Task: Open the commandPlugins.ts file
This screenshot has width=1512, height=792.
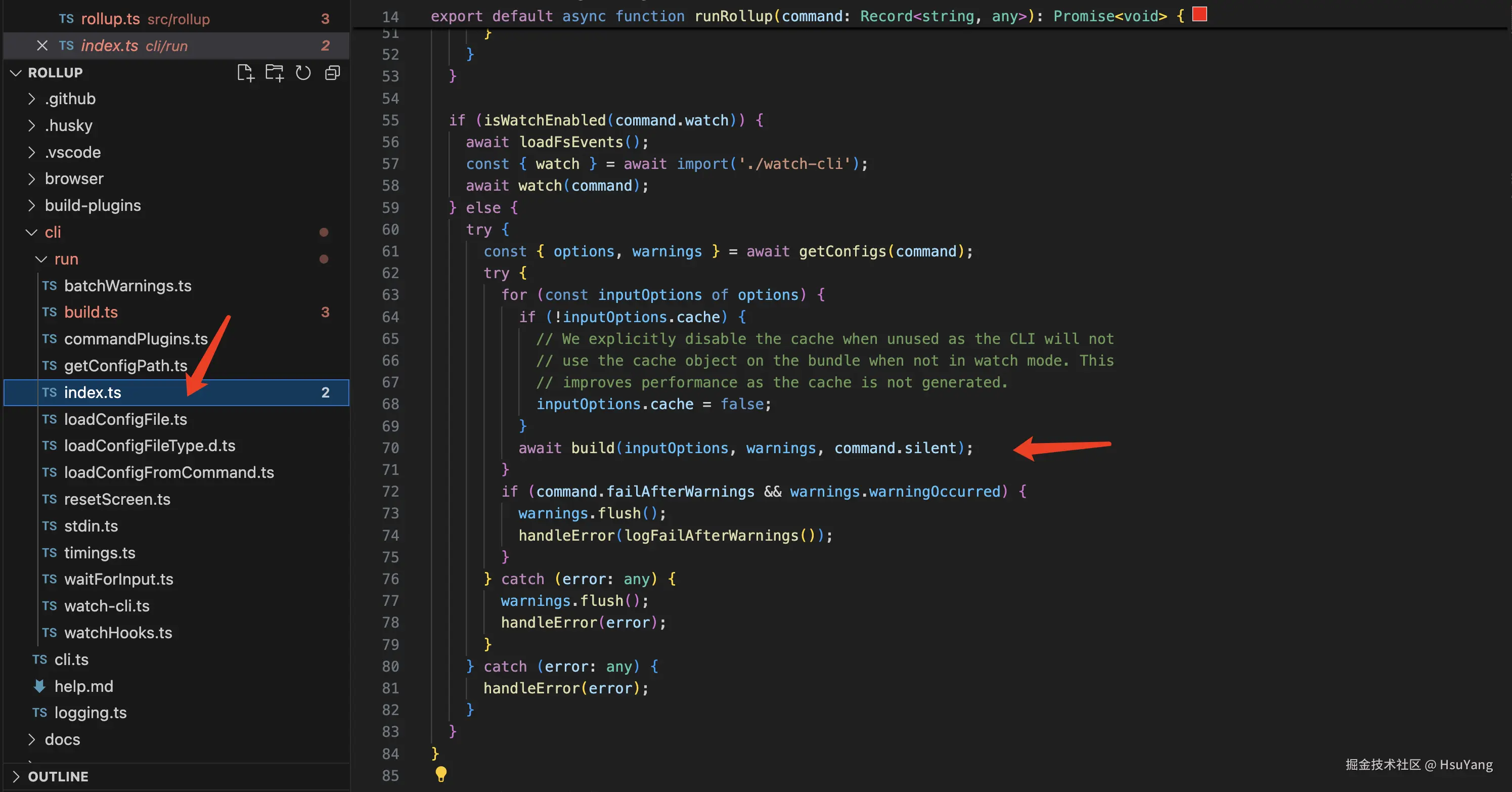Action: pos(136,339)
